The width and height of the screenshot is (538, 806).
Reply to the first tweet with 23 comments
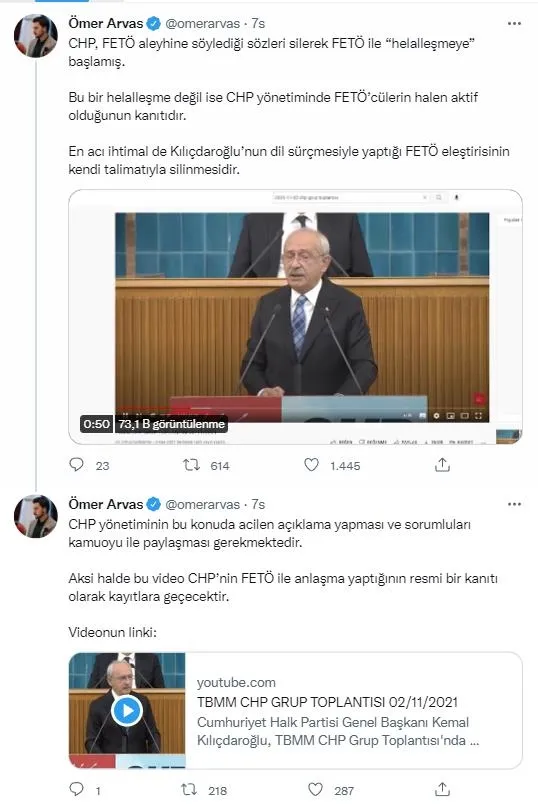(x=77, y=465)
